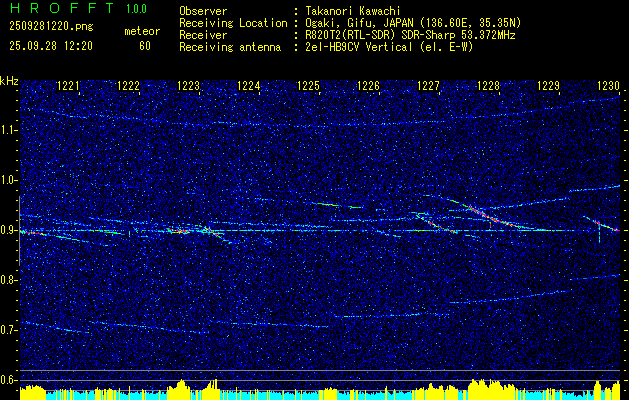Click frequency axis label 0.7
Image resolution: width=629 pixels, height=400 pixels.
[9, 330]
